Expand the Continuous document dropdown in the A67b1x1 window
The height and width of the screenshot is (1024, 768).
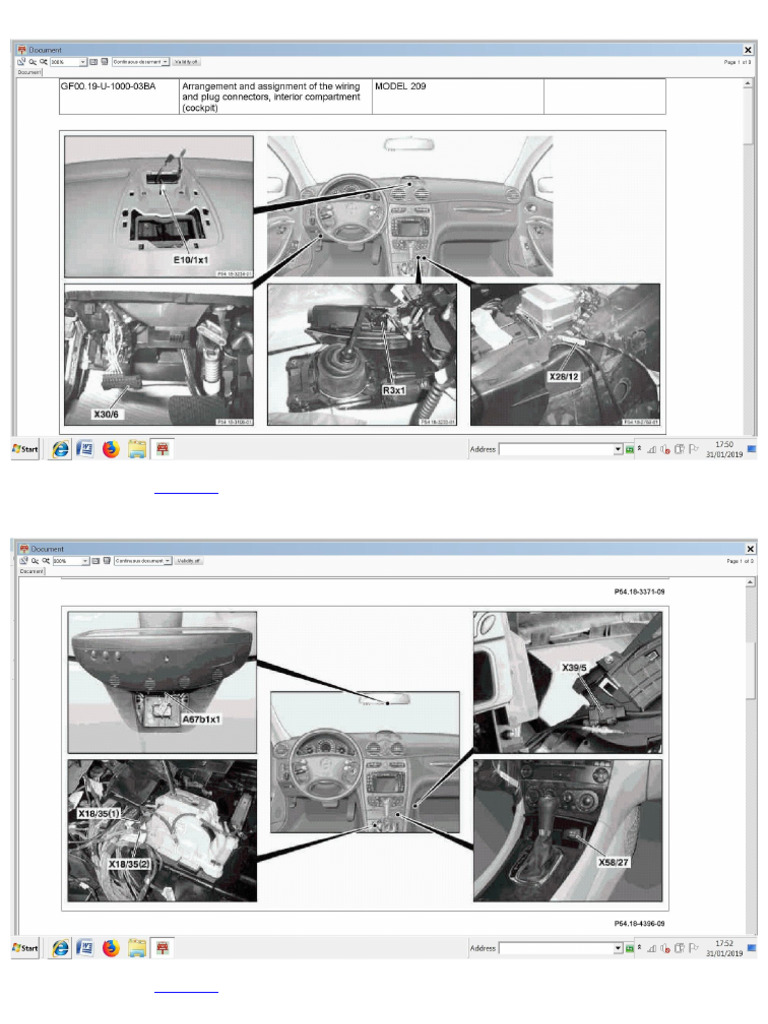pyautogui.click(x=168, y=560)
